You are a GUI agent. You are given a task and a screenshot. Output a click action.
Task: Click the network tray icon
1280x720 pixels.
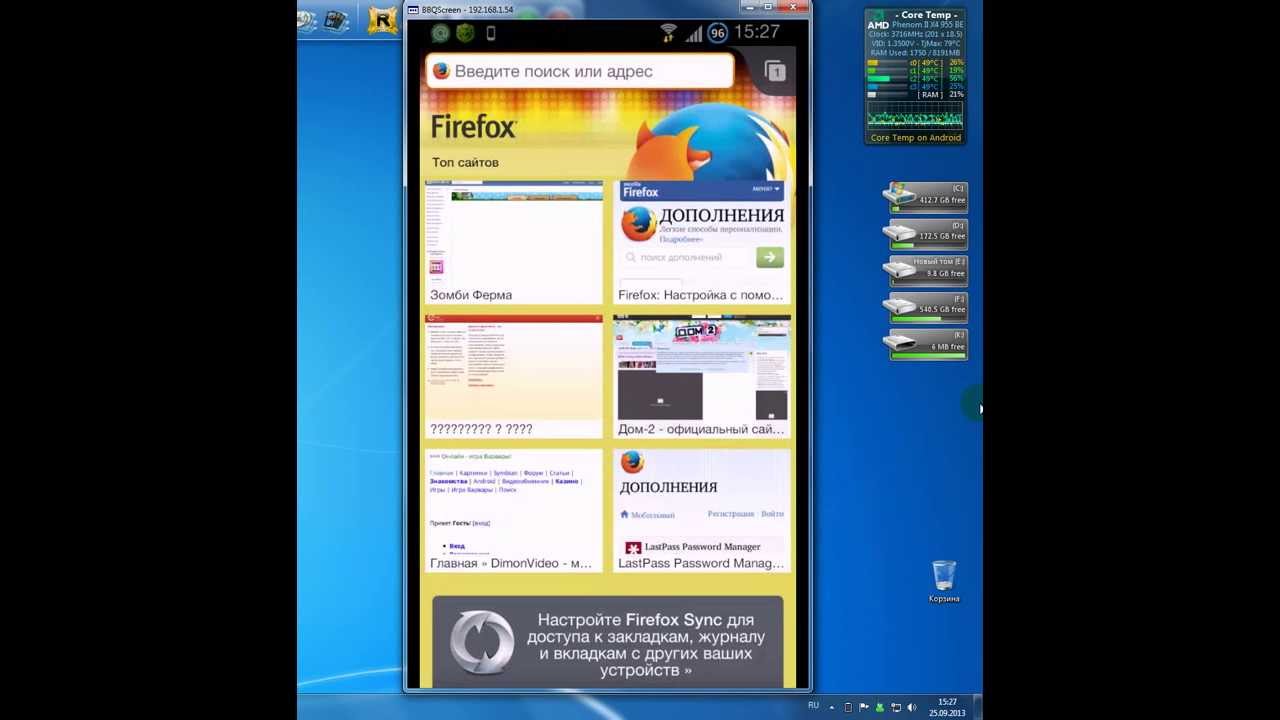pos(895,707)
